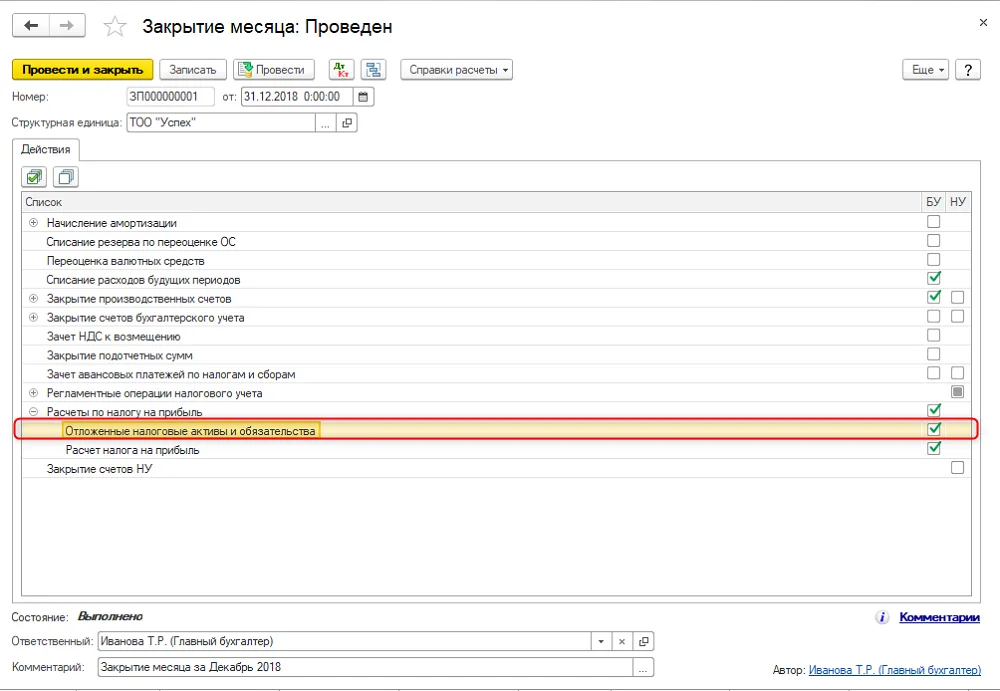
Task: Click info icon beside Комментарии
Action: tap(882, 617)
